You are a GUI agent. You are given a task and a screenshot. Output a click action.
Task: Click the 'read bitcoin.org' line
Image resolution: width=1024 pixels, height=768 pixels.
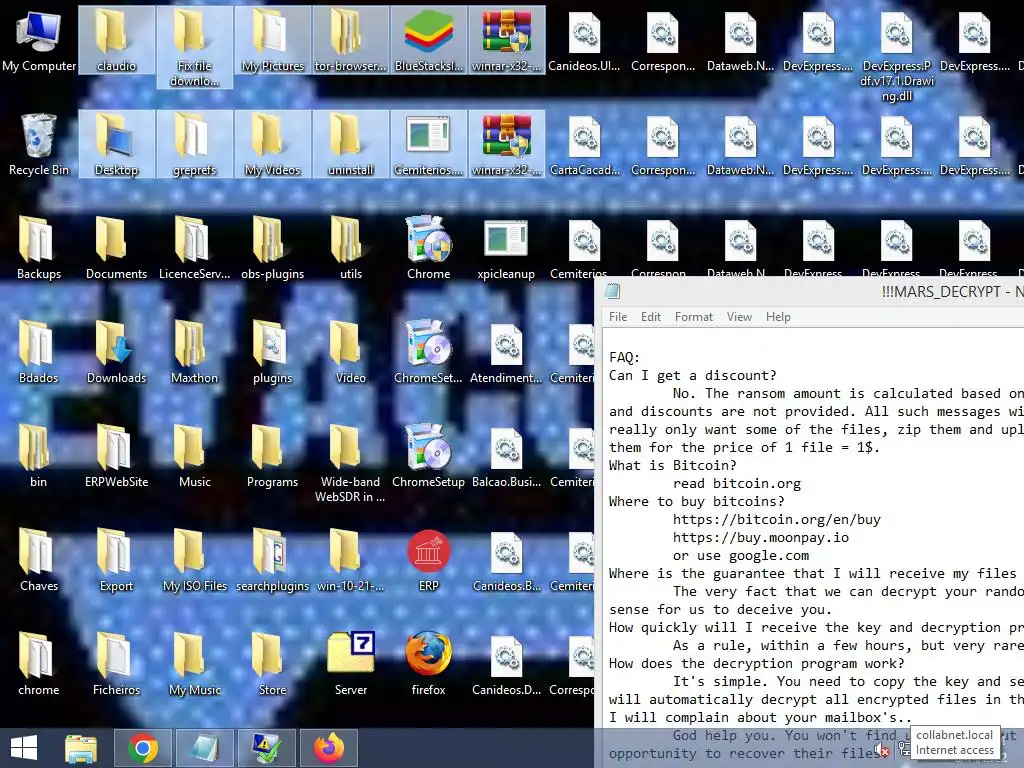point(737,483)
